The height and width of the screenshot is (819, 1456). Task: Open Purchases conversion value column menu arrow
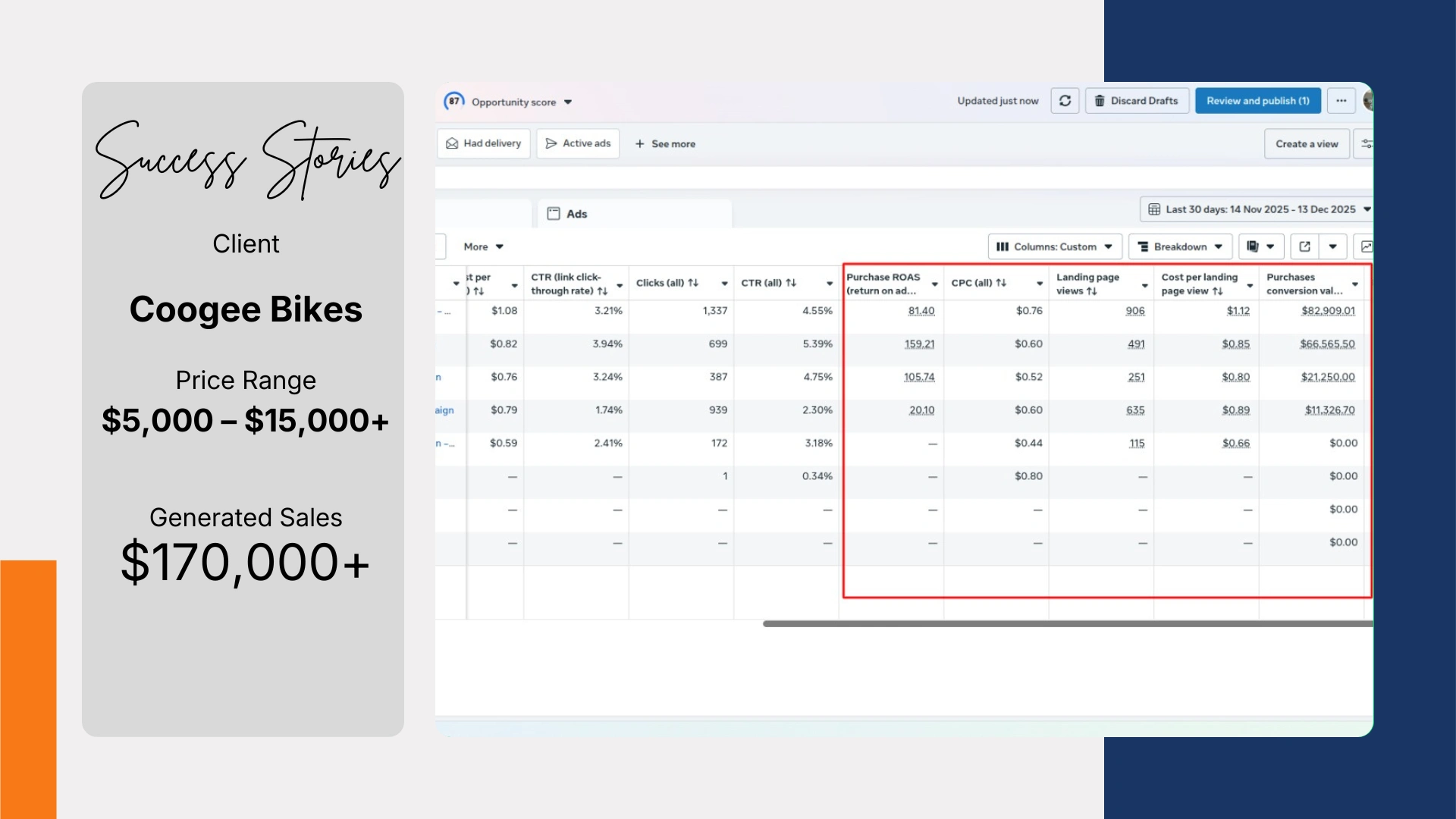click(x=1355, y=285)
